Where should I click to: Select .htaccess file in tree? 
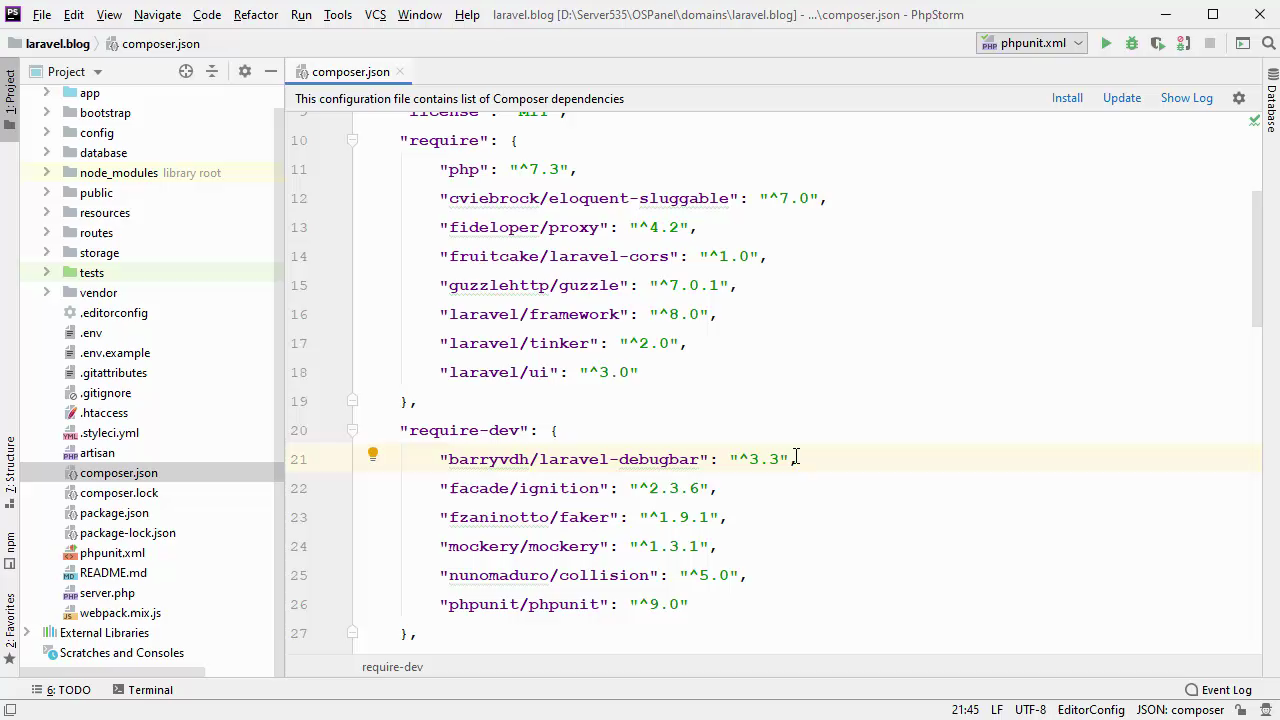tap(103, 413)
